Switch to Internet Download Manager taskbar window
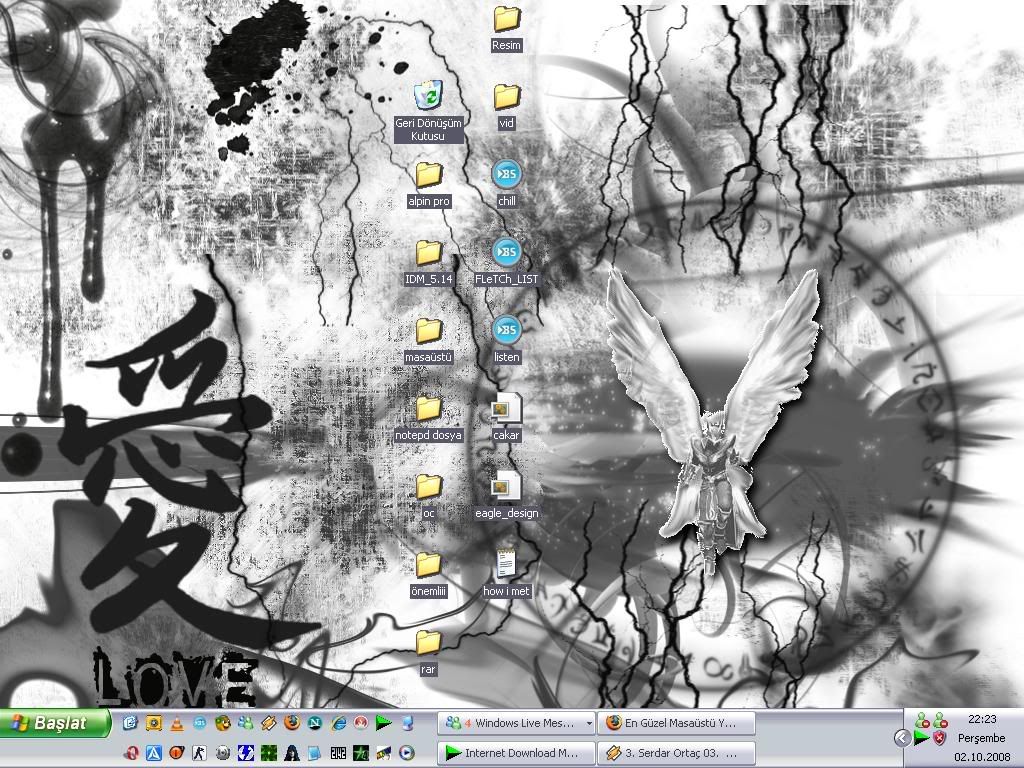1024x768 pixels. 516,752
